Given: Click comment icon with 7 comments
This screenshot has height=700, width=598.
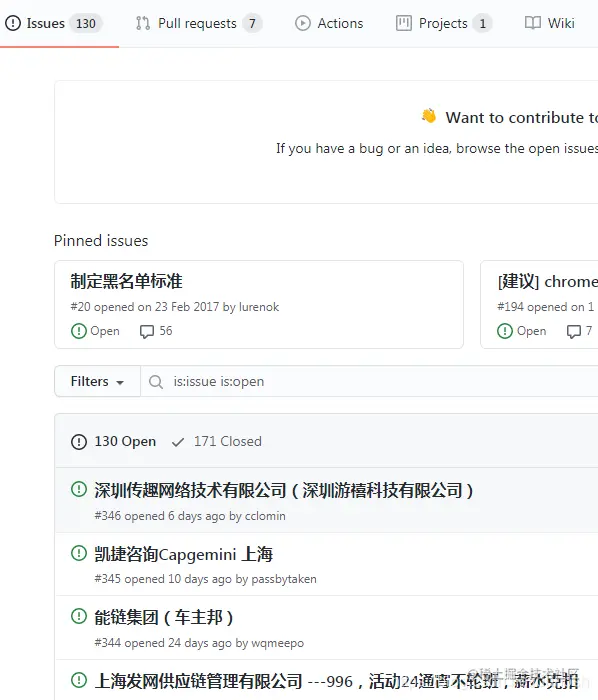Looking at the screenshot, I should point(573,332).
